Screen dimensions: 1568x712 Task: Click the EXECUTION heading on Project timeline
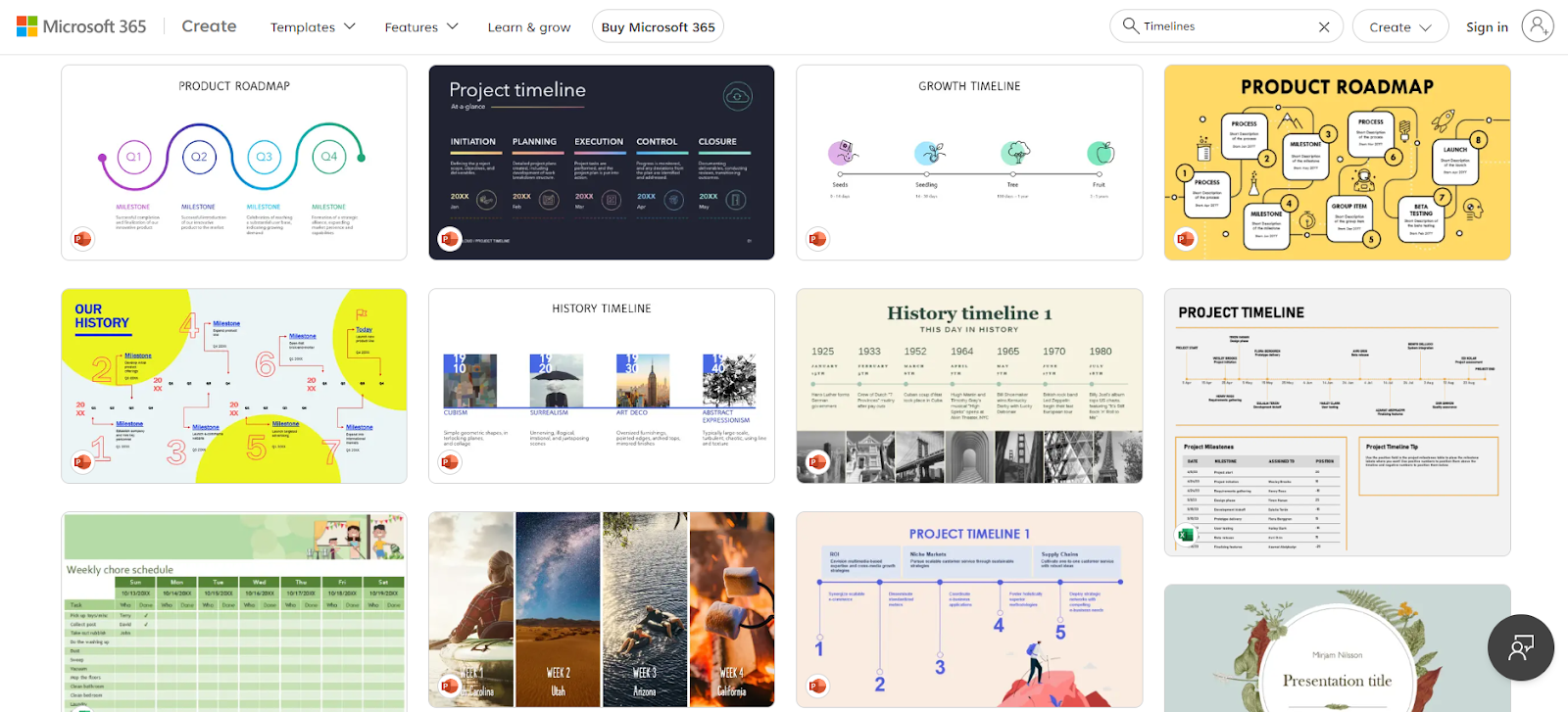tap(599, 142)
